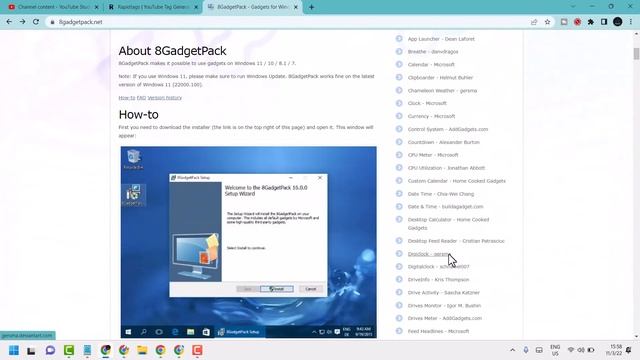Close the 8GadgetPack tab
The height and width of the screenshot is (360, 640).
pyautogui.click(x=296, y=7)
